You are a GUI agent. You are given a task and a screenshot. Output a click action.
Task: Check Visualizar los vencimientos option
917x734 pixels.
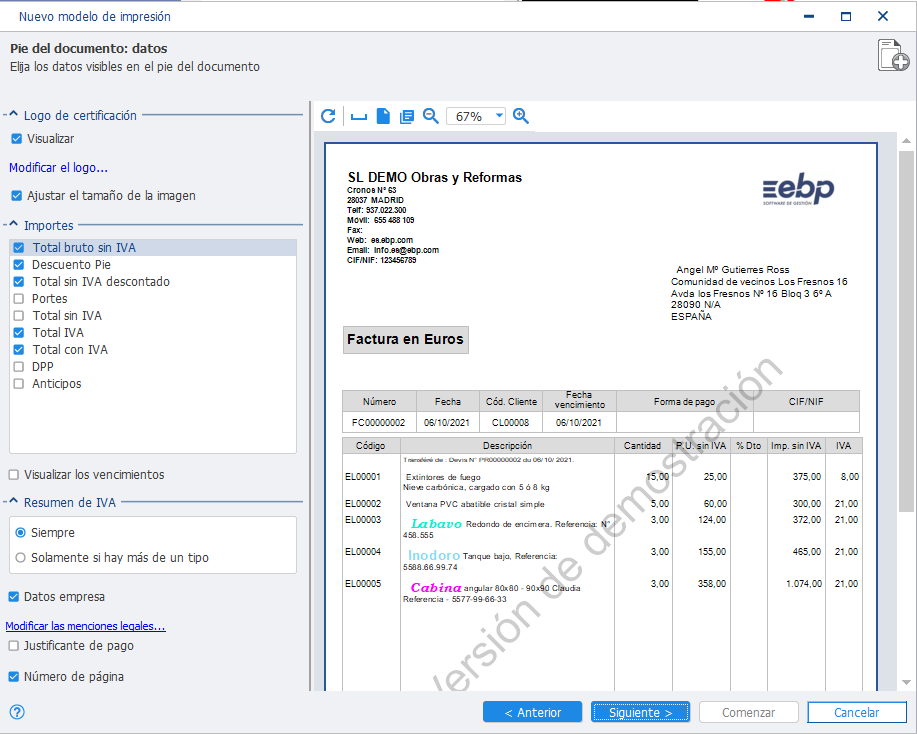(x=13, y=475)
